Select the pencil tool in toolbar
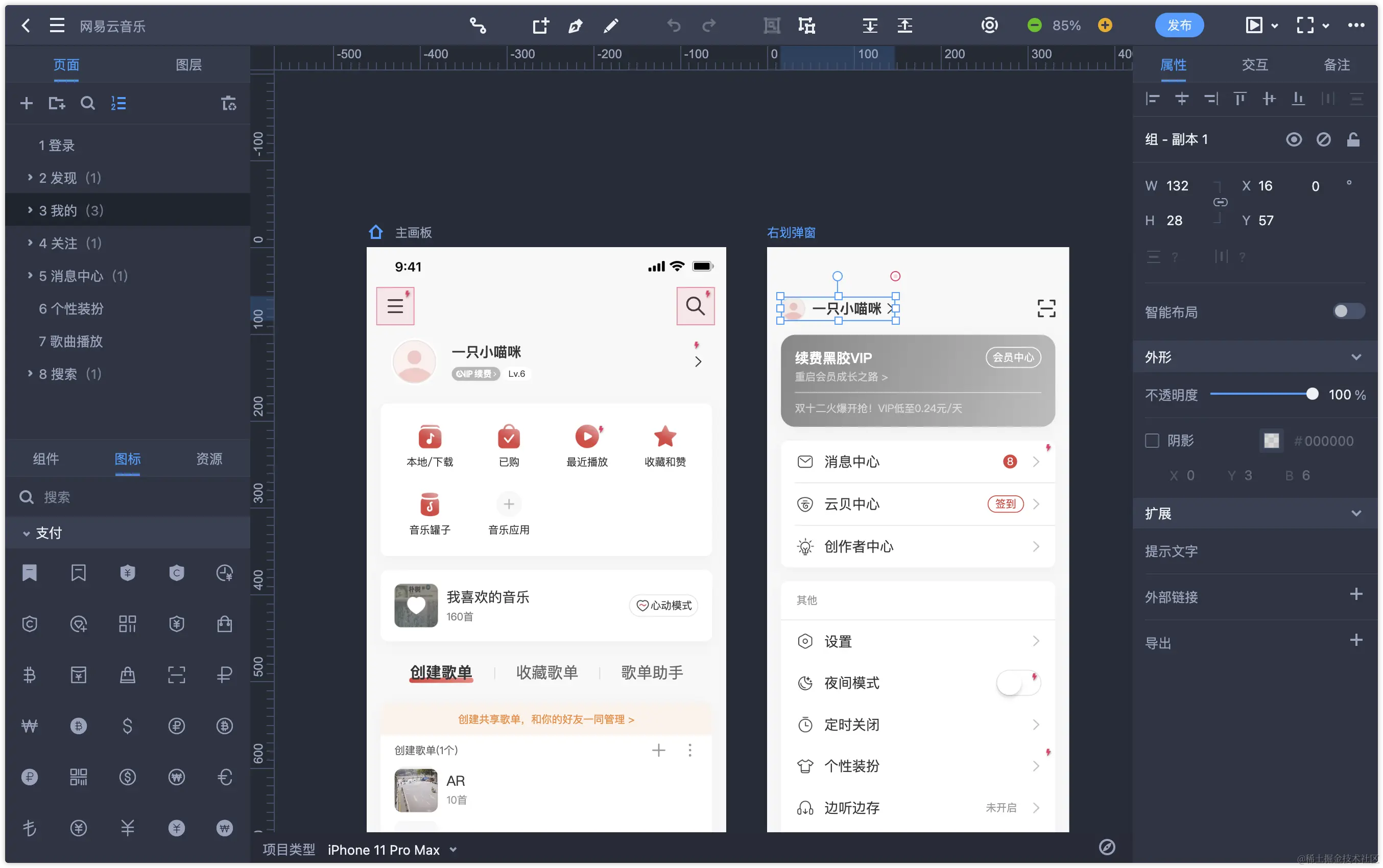The height and width of the screenshot is (868, 1383). point(611,25)
